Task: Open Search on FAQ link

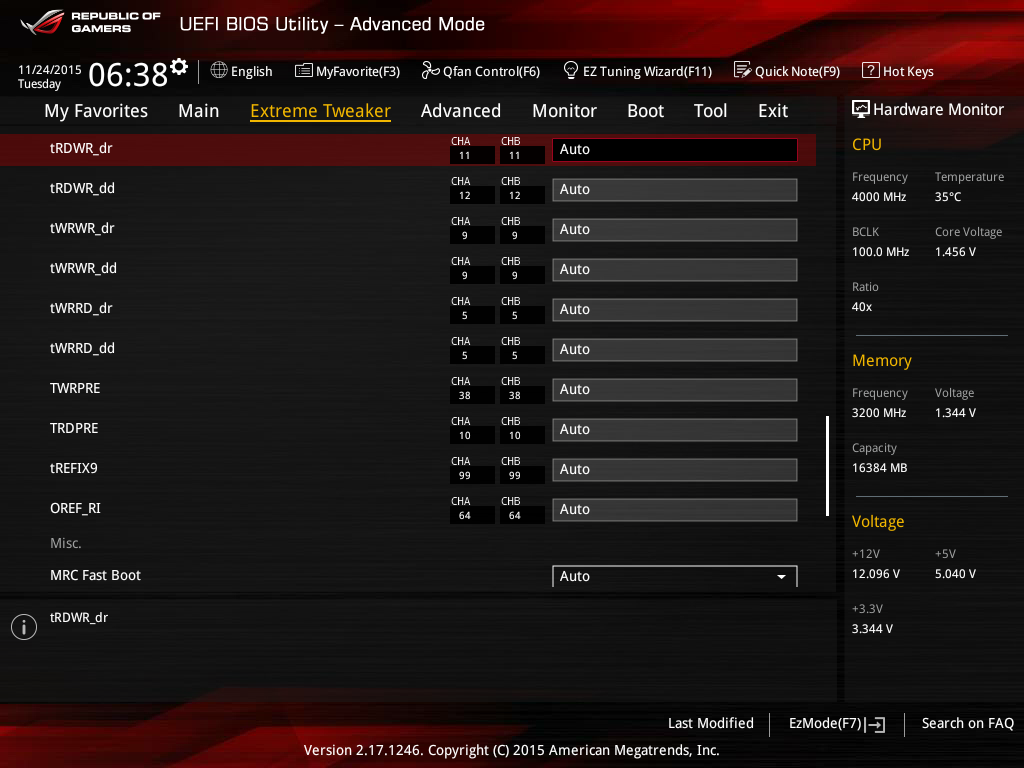Action: point(967,724)
